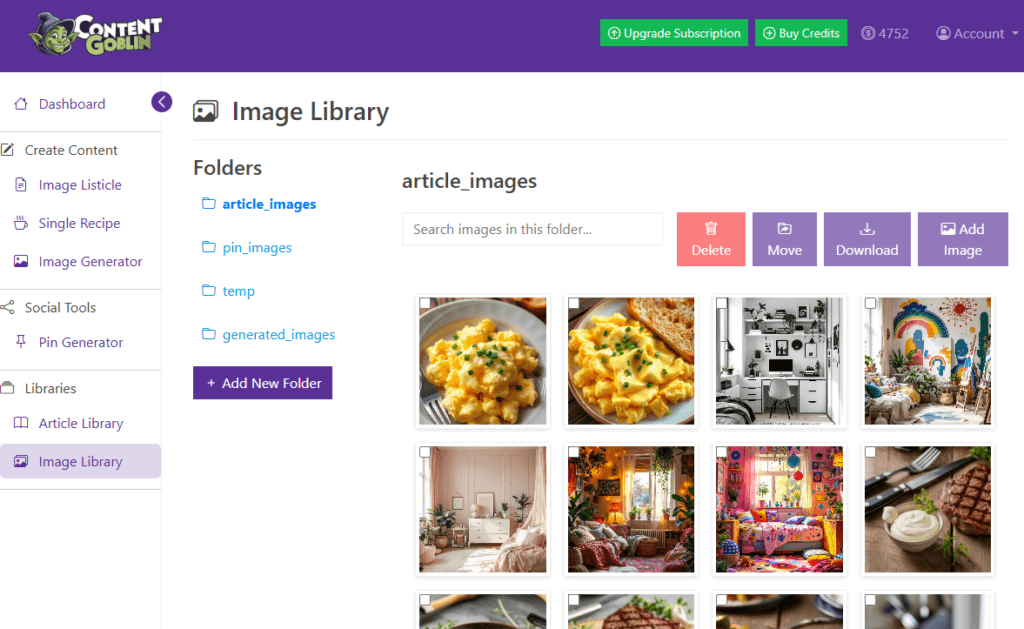Open the colorful boho bedroom thumbnail
1024x629 pixels.
779,509
